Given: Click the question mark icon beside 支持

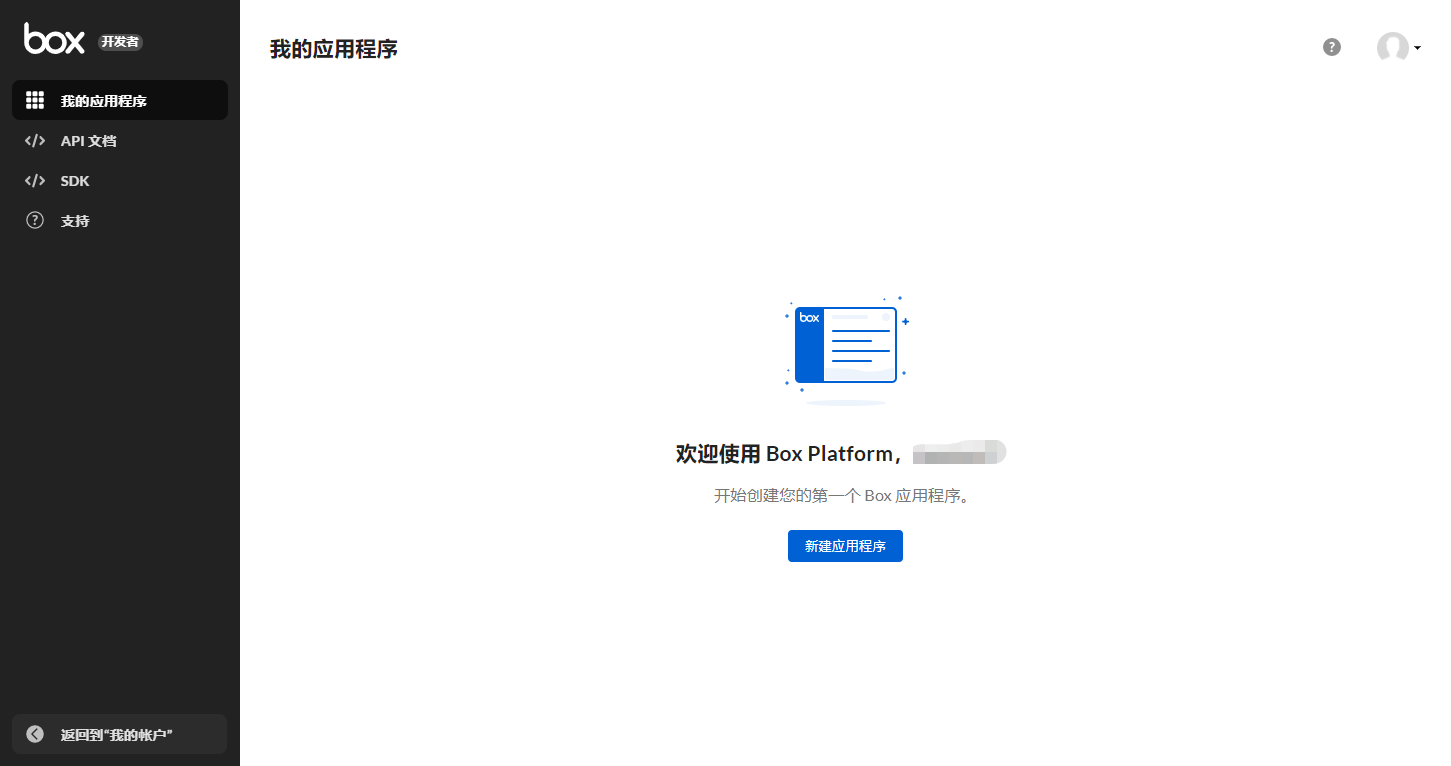Looking at the screenshot, I should click(35, 220).
